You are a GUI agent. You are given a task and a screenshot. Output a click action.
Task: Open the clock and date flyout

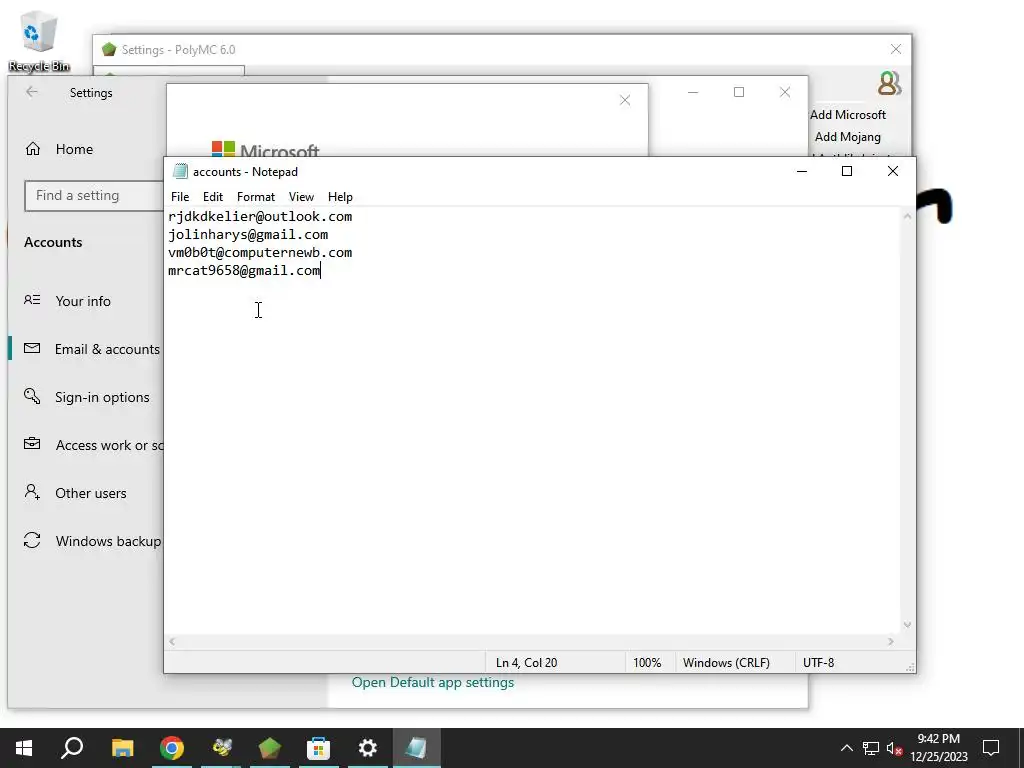point(938,748)
